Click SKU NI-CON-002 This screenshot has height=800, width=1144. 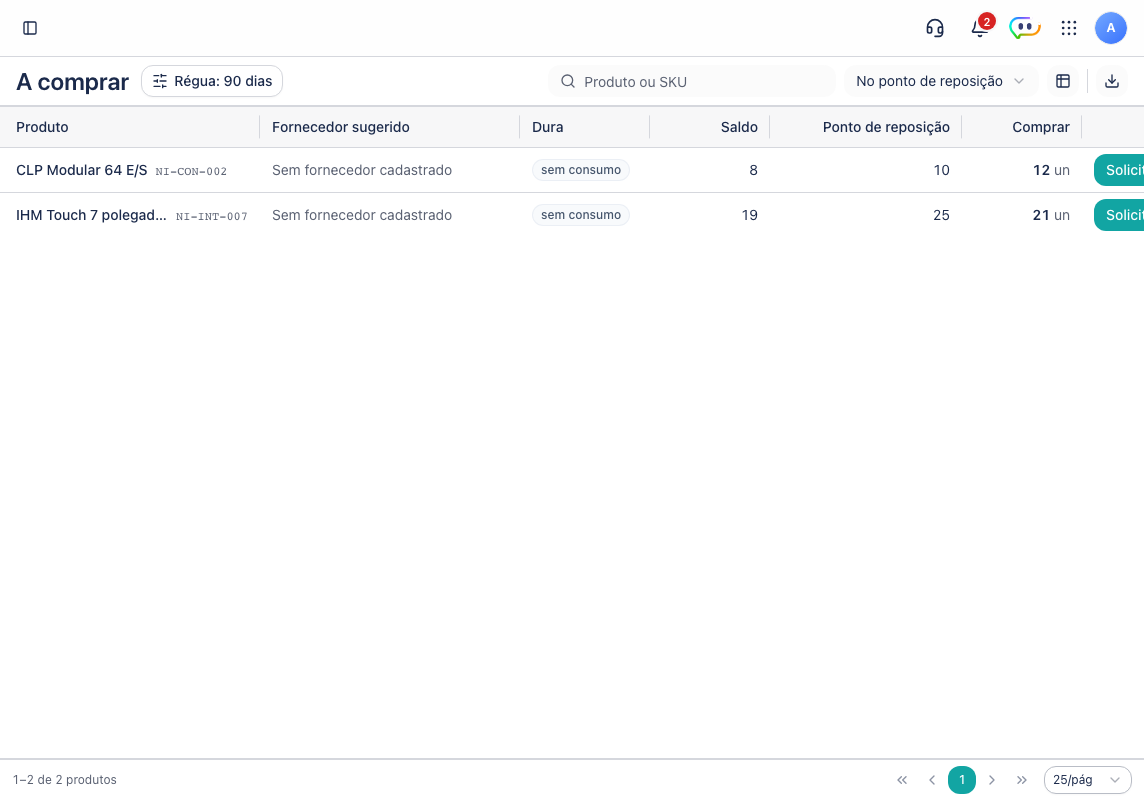[191, 171]
